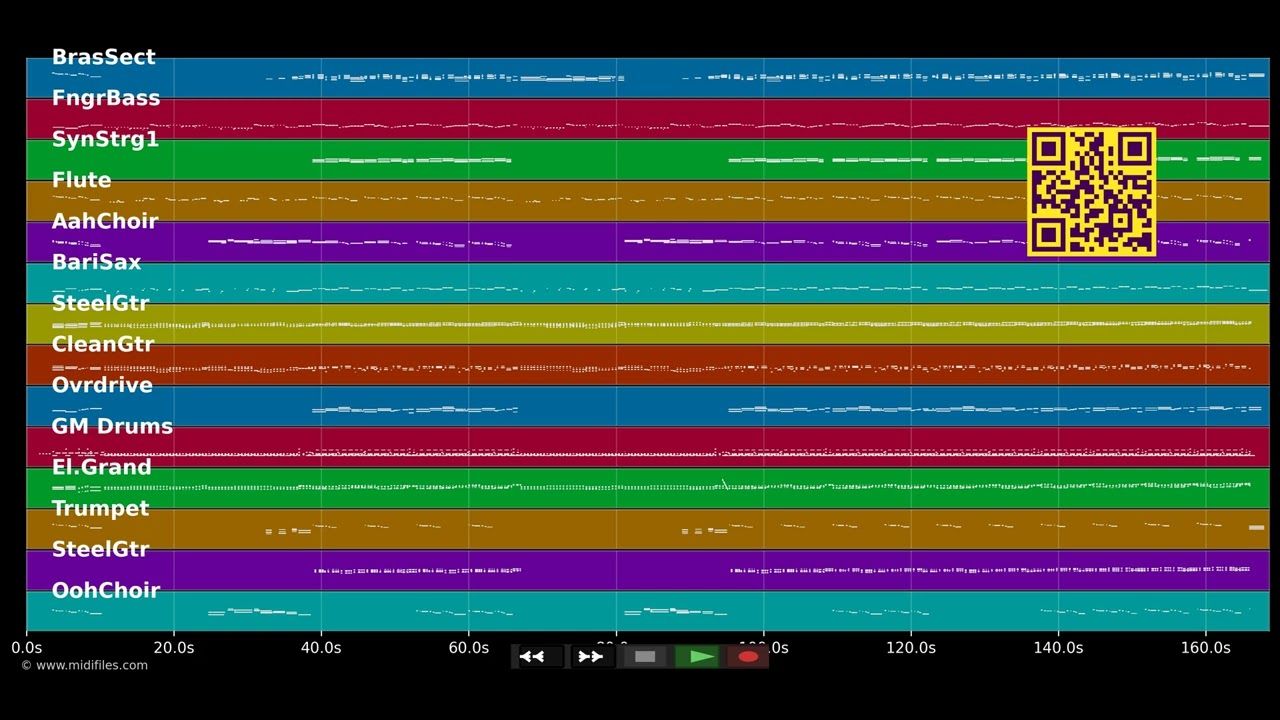Select the BrasSect track label

pyautogui.click(x=103, y=57)
